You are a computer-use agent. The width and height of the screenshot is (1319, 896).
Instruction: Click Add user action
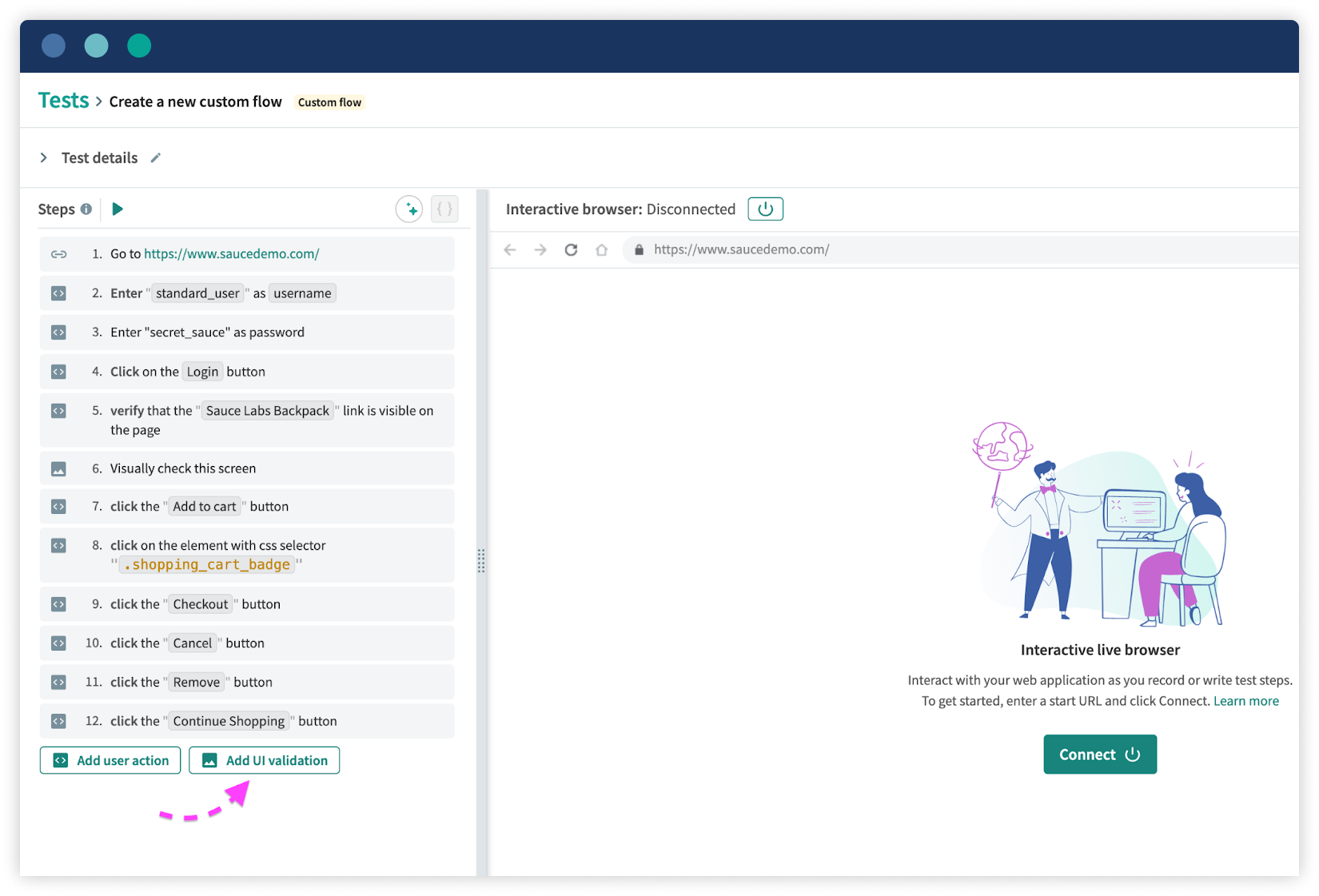110,760
